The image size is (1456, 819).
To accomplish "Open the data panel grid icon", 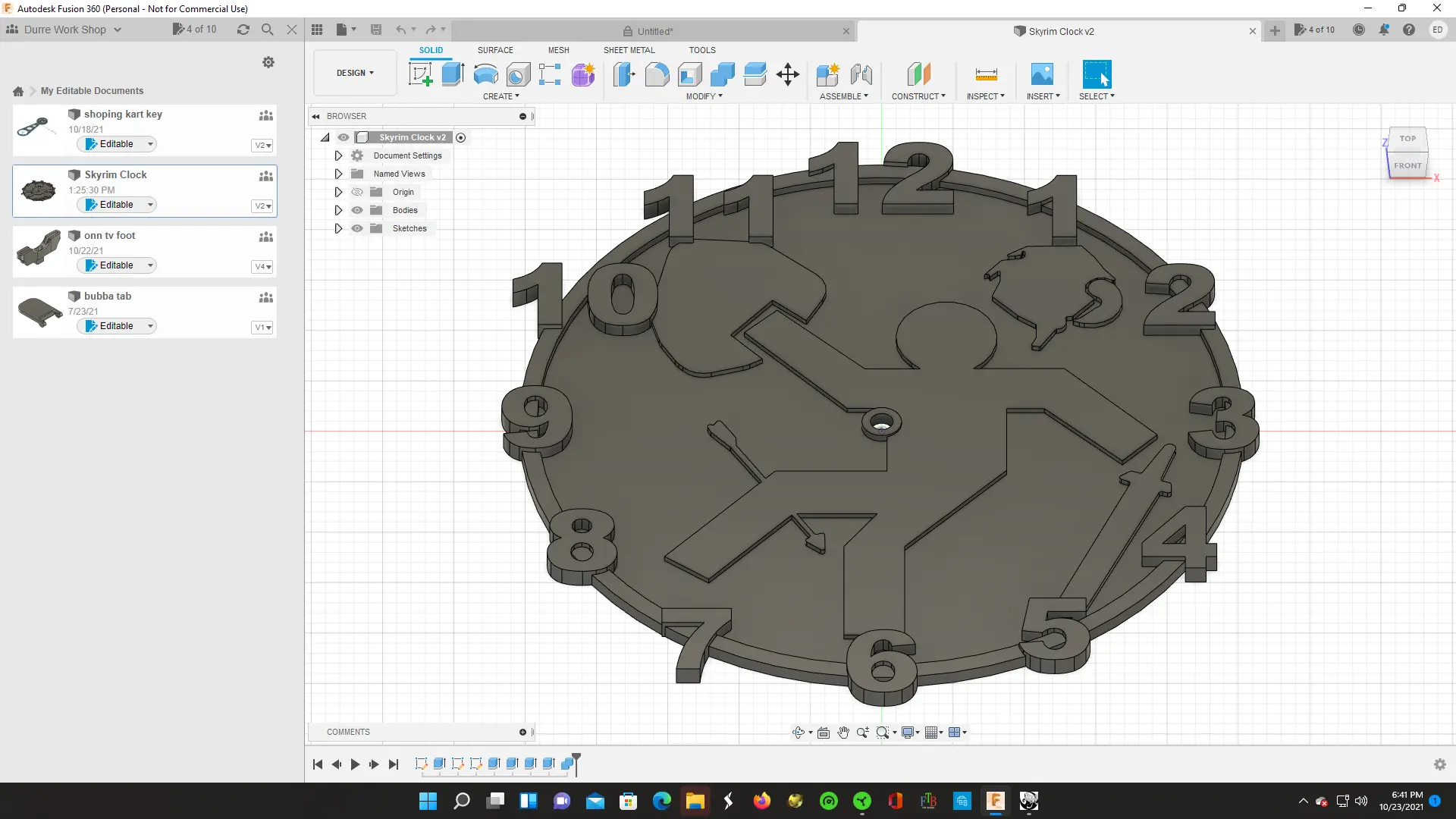I will pos(317,30).
